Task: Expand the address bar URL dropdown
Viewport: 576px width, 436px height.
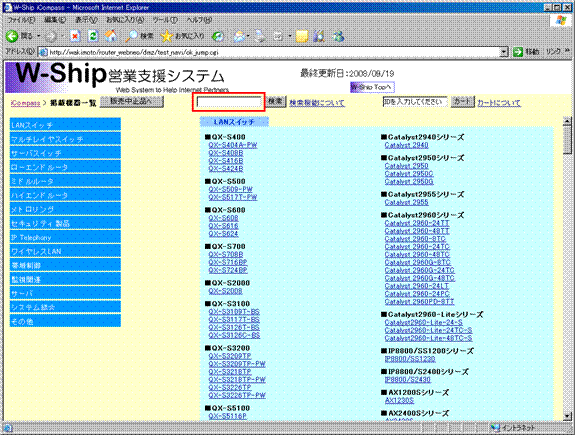Action: pyautogui.click(x=505, y=52)
